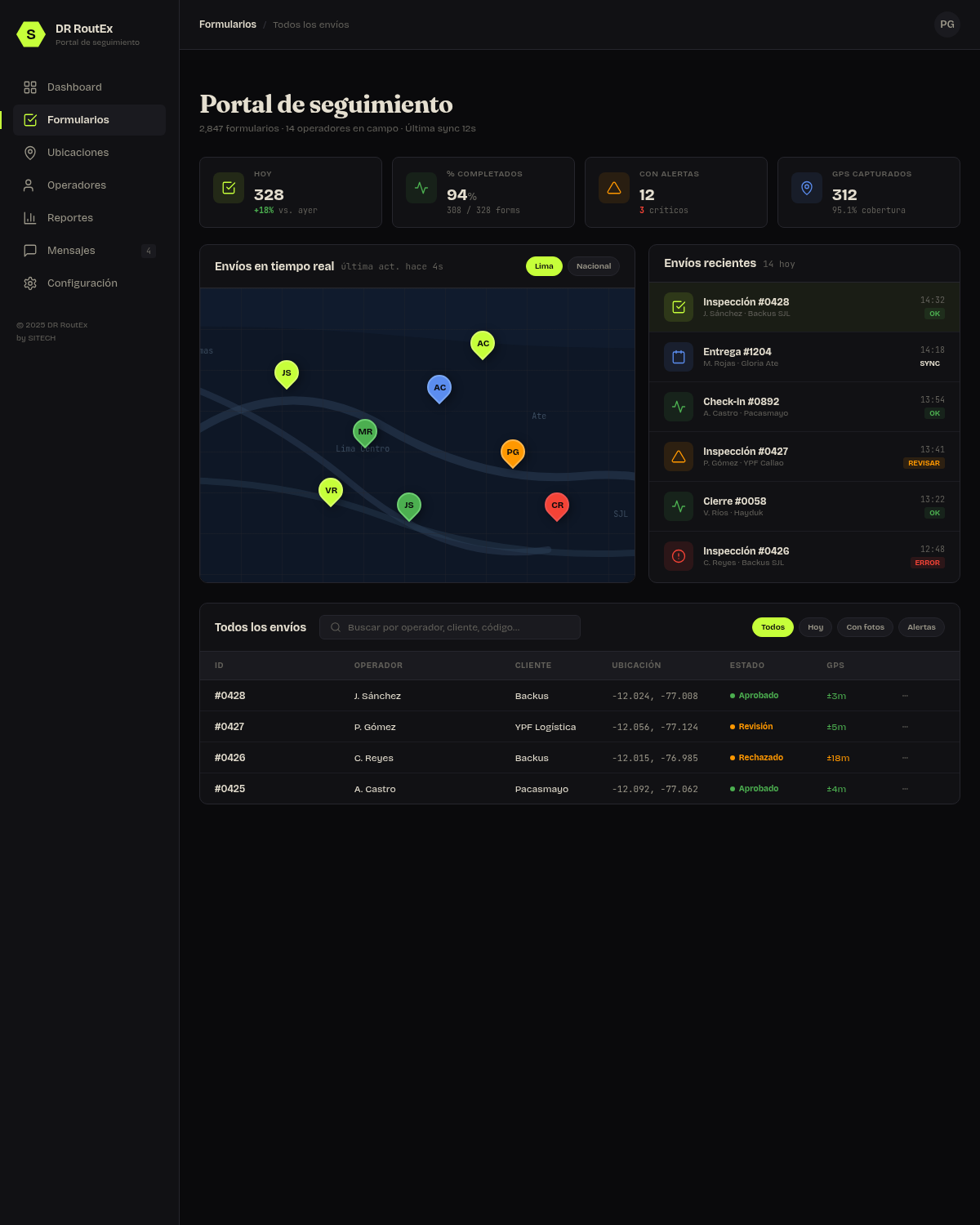This screenshot has width=980, height=1225.
Task: Click the upper-left JS map pin
Action: (287, 374)
